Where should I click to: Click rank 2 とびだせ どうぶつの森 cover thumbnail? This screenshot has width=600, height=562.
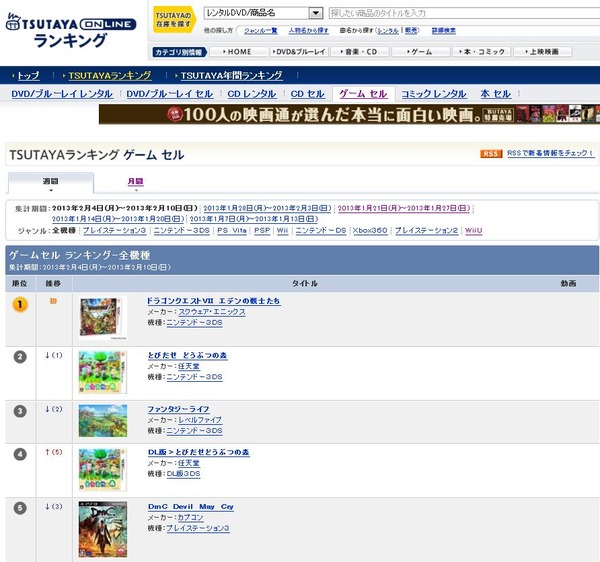[x=103, y=372]
